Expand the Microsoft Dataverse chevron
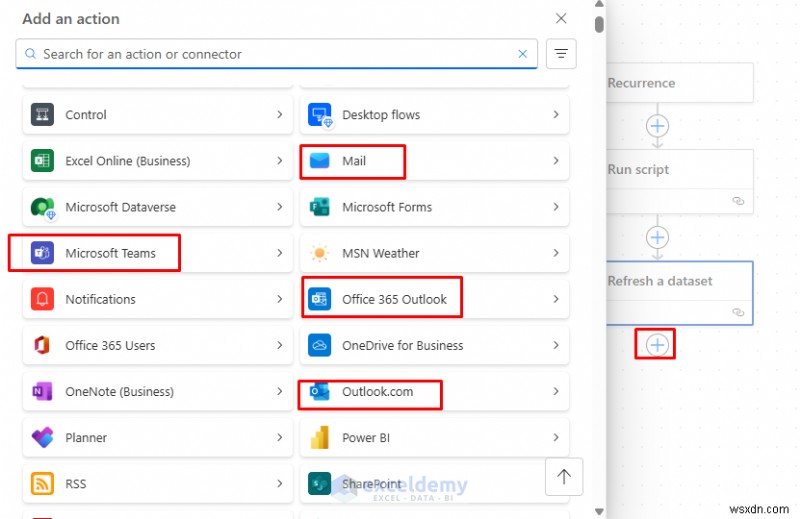This screenshot has width=800, height=519. [x=280, y=207]
